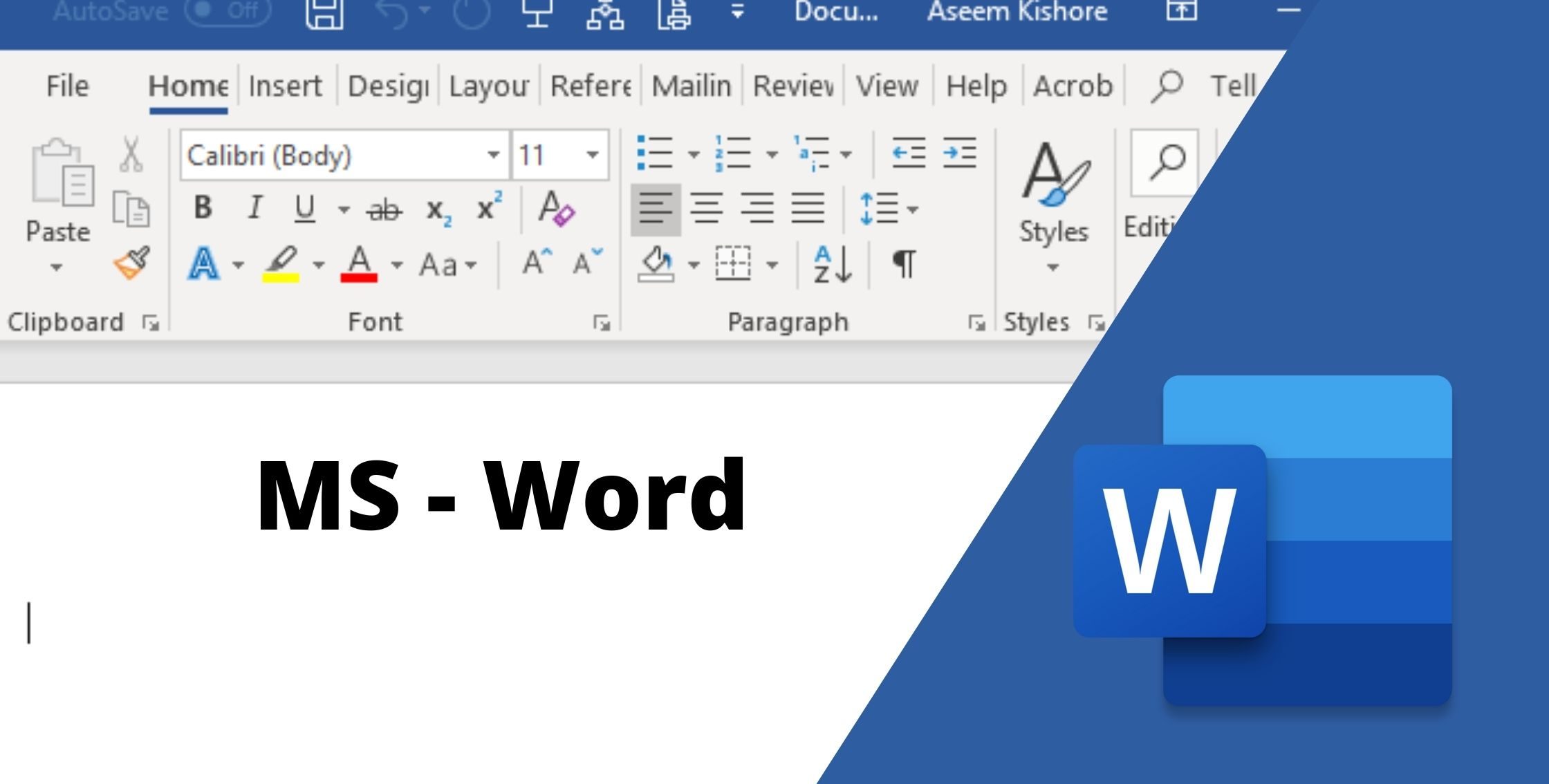1549x784 pixels.
Task: Toggle the AutoSave switch
Action: [228, 10]
